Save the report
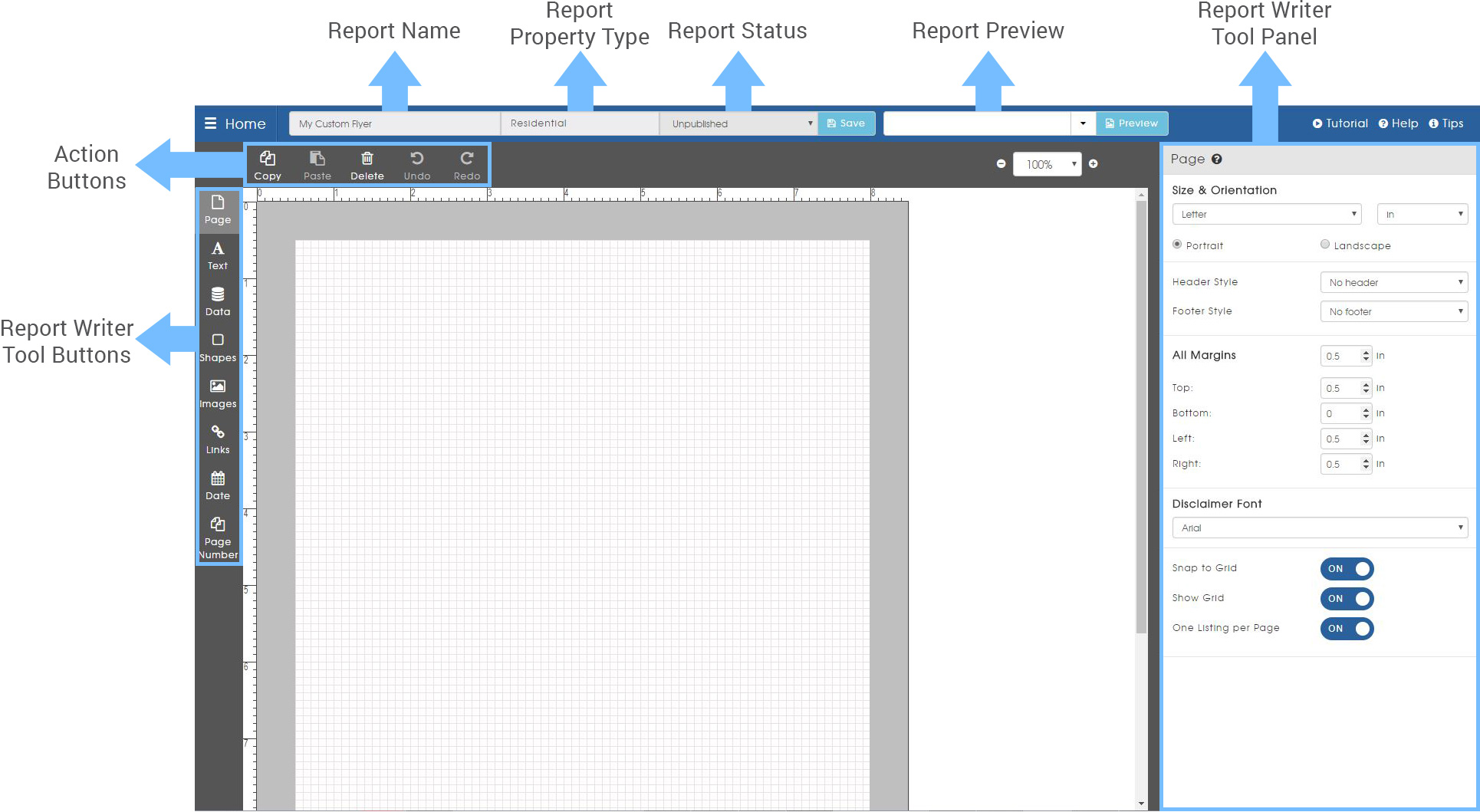The height and width of the screenshot is (812, 1480). point(846,123)
